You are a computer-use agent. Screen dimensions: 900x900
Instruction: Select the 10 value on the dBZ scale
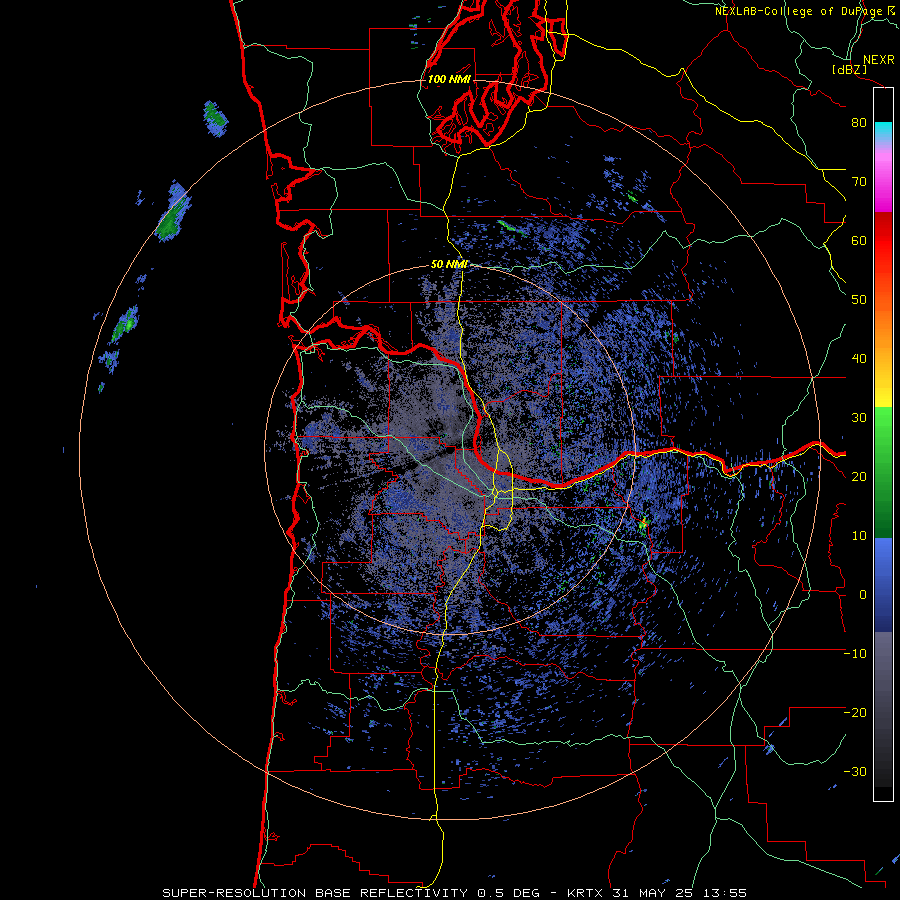click(x=859, y=536)
